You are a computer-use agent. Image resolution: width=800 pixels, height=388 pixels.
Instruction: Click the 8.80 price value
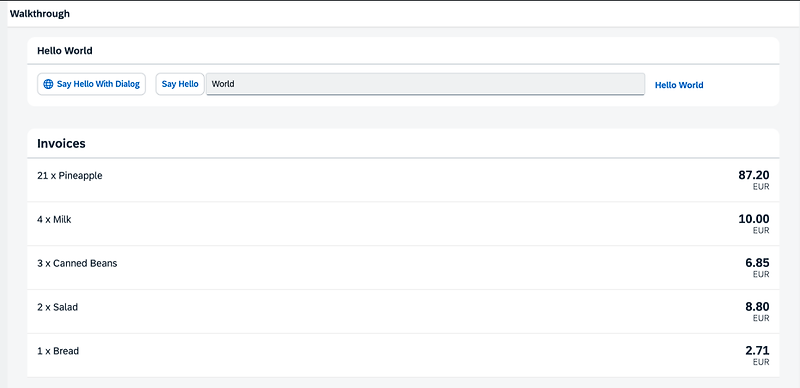757,307
